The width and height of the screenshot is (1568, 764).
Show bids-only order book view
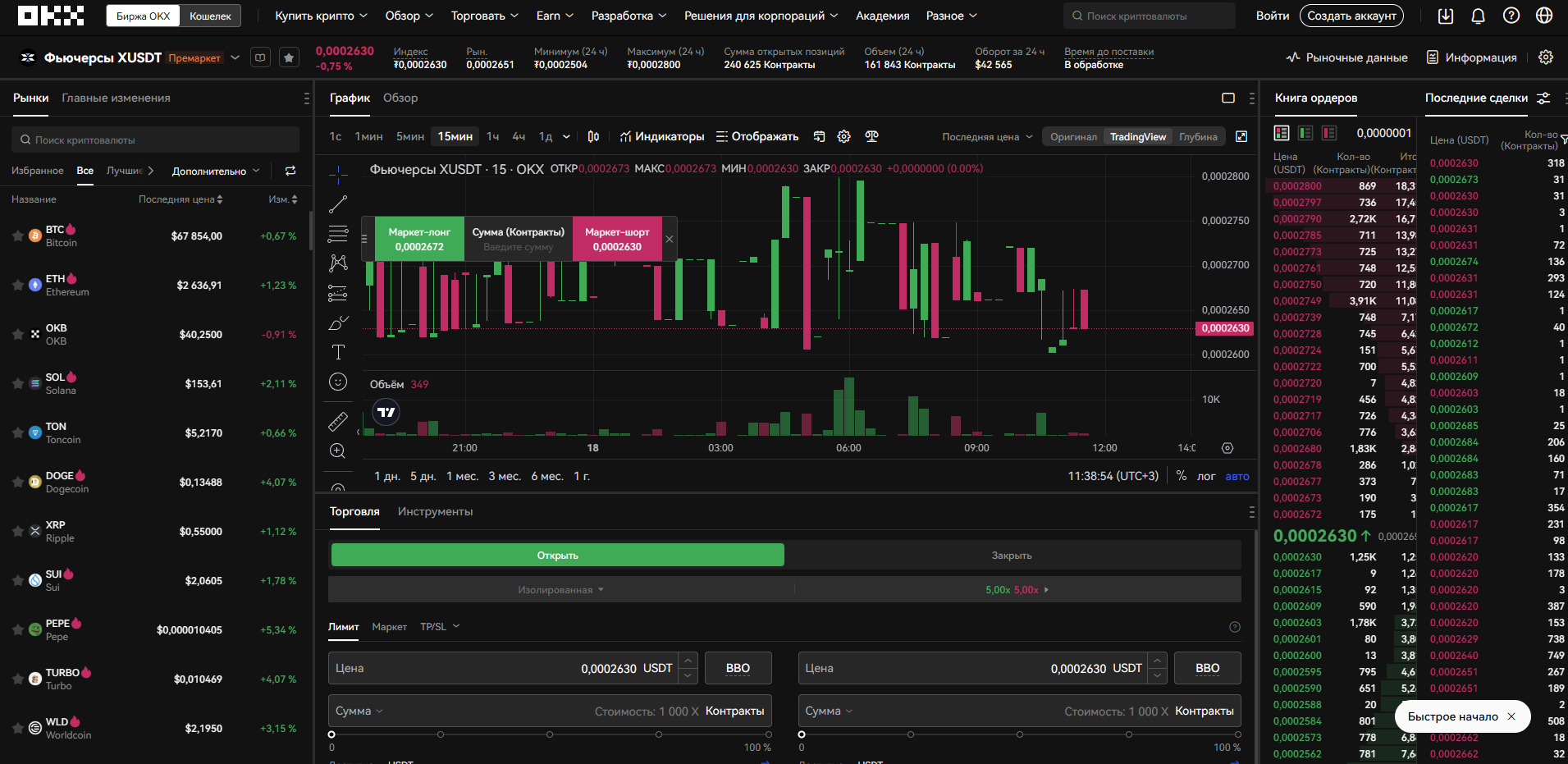tap(1305, 133)
